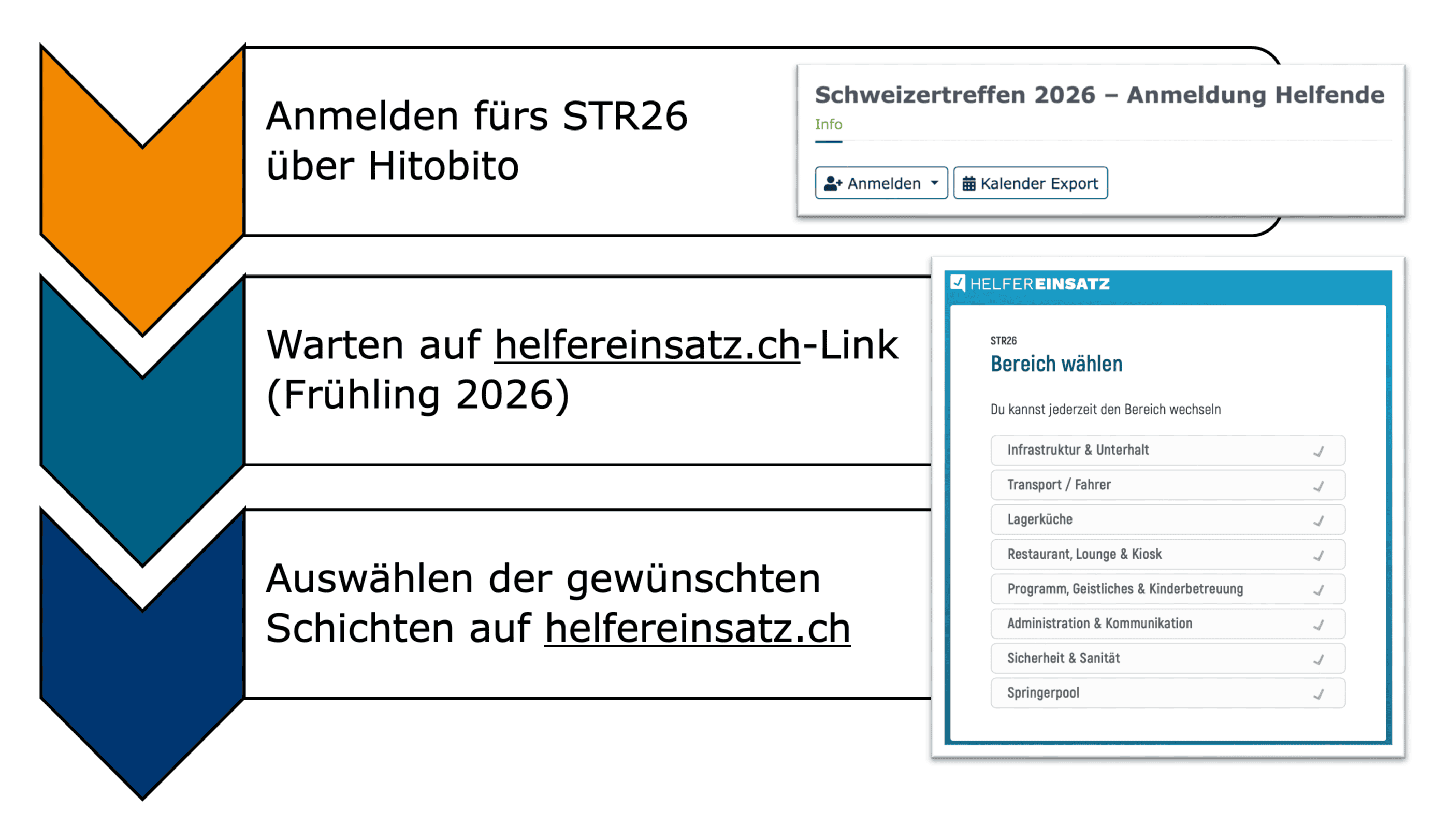Select the Info tab under Schweizertreffen 2026
1449x840 pixels.
[829, 124]
